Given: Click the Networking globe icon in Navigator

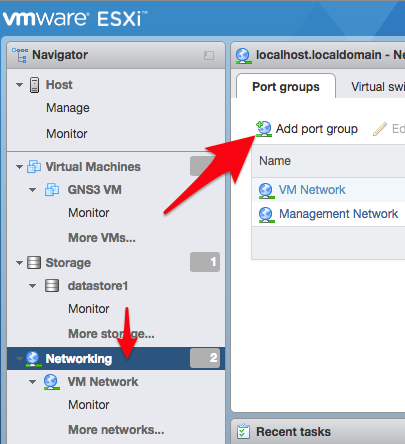Looking at the screenshot, I should pyautogui.click(x=33, y=359).
